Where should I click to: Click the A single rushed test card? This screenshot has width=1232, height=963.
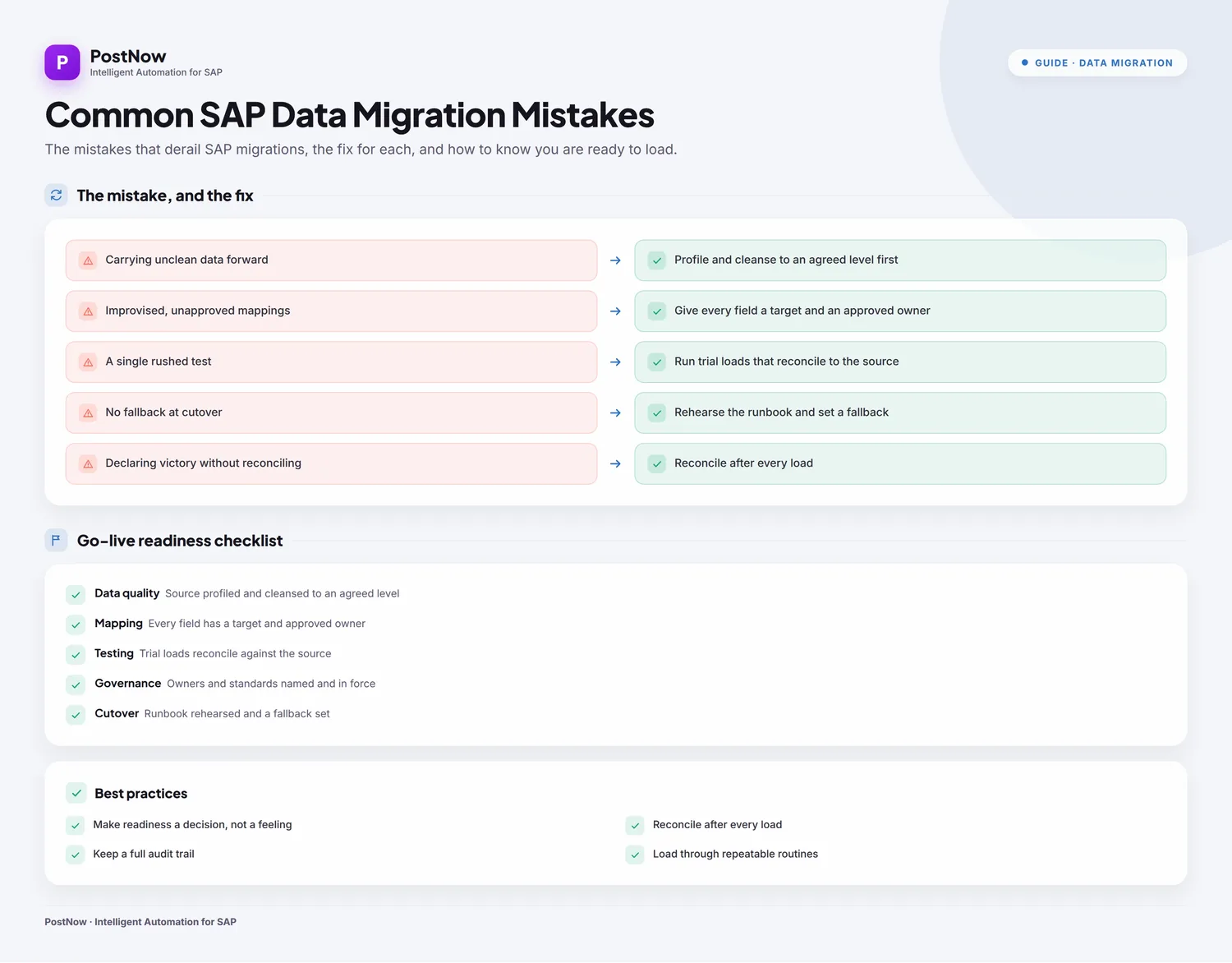click(x=331, y=362)
